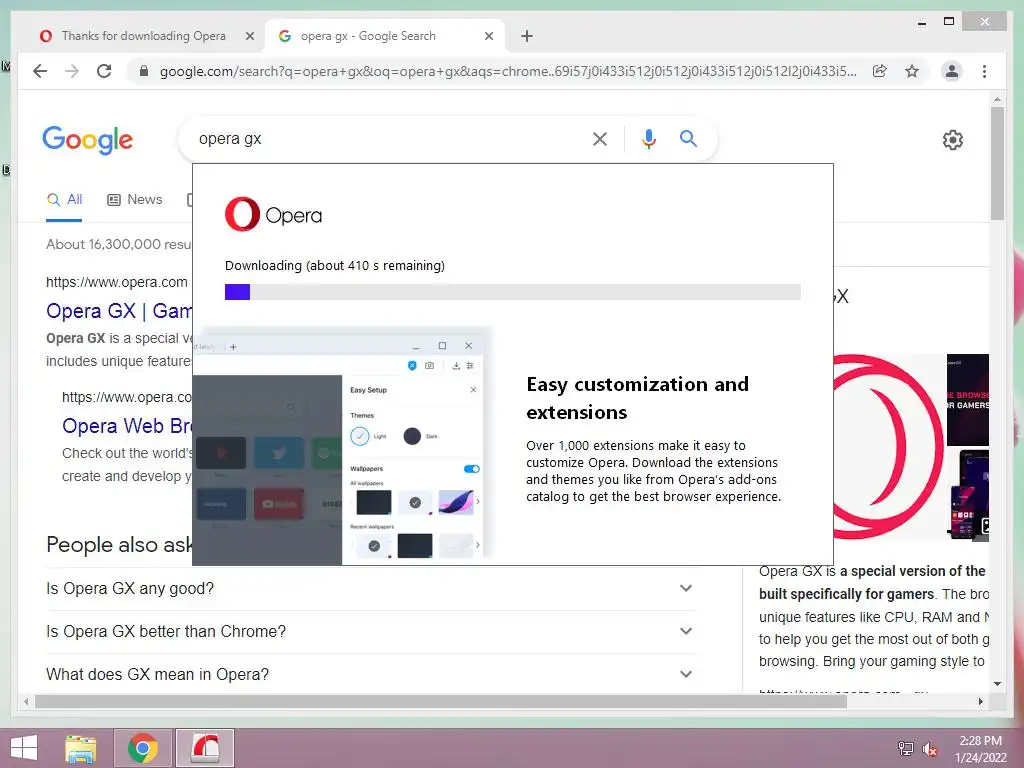
Task: Expand "What does GX mean in Opera?"
Action: [x=370, y=675]
